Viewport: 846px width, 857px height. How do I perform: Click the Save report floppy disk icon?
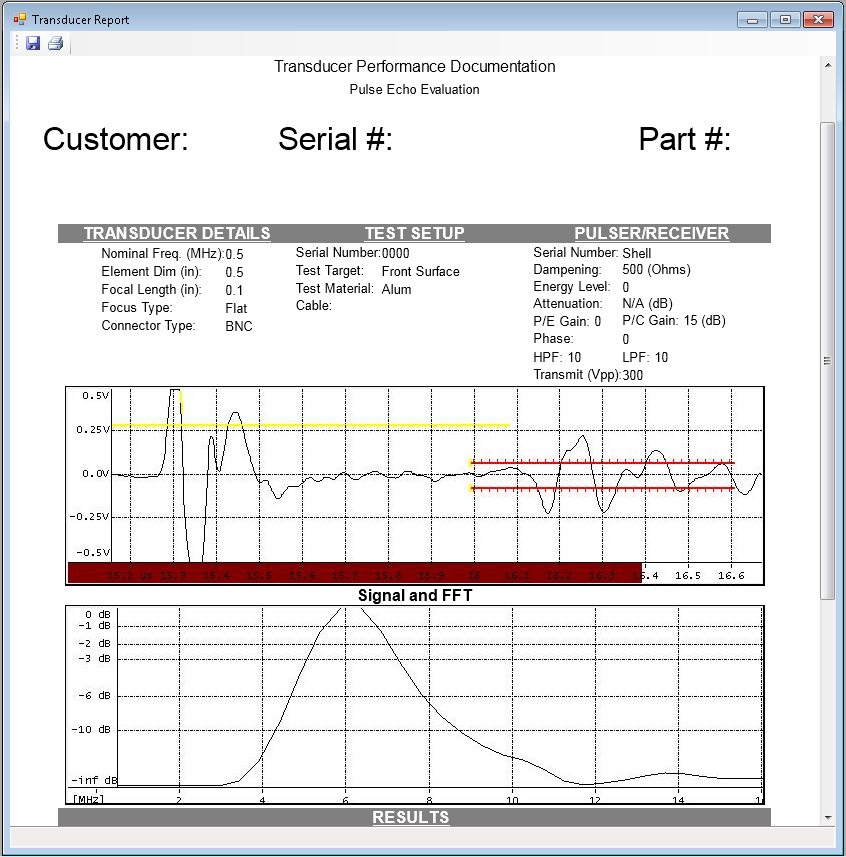pyautogui.click(x=33, y=44)
